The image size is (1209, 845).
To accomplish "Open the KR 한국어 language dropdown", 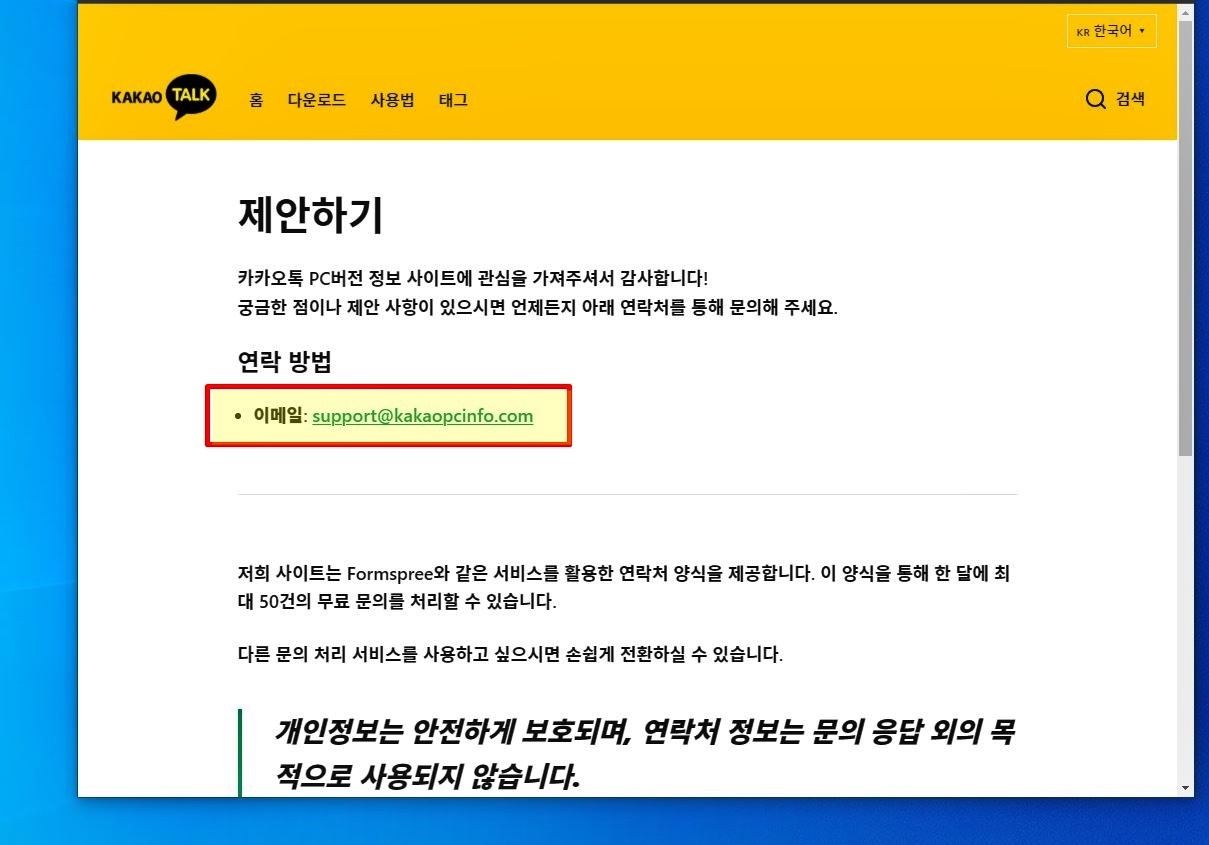I will pyautogui.click(x=1112, y=31).
